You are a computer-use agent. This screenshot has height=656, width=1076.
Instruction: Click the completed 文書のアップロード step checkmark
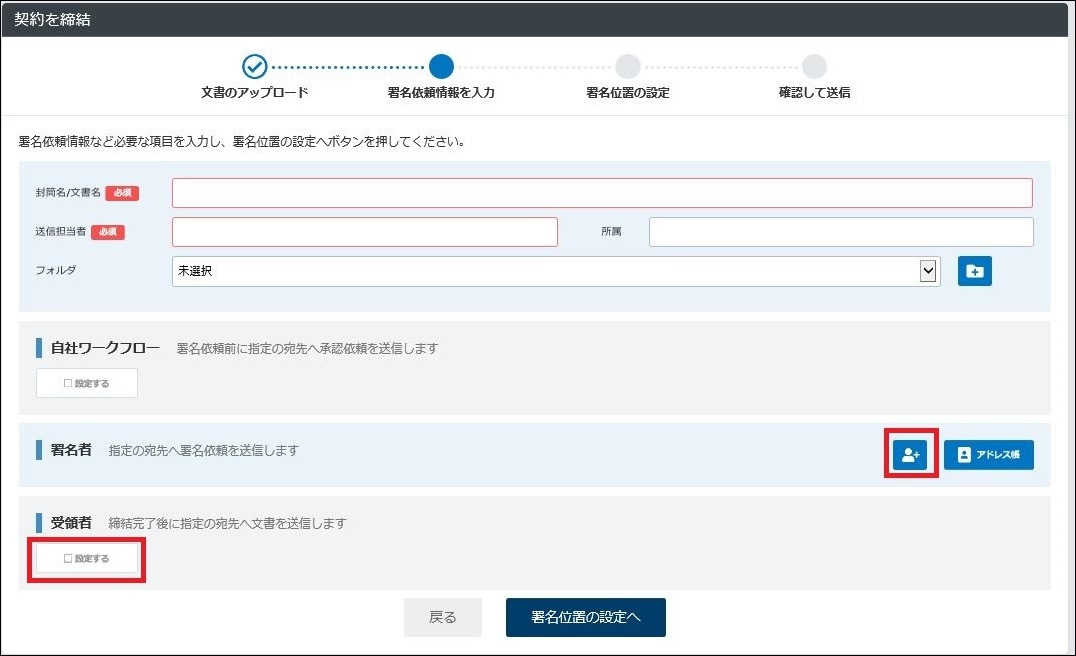[255, 67]
